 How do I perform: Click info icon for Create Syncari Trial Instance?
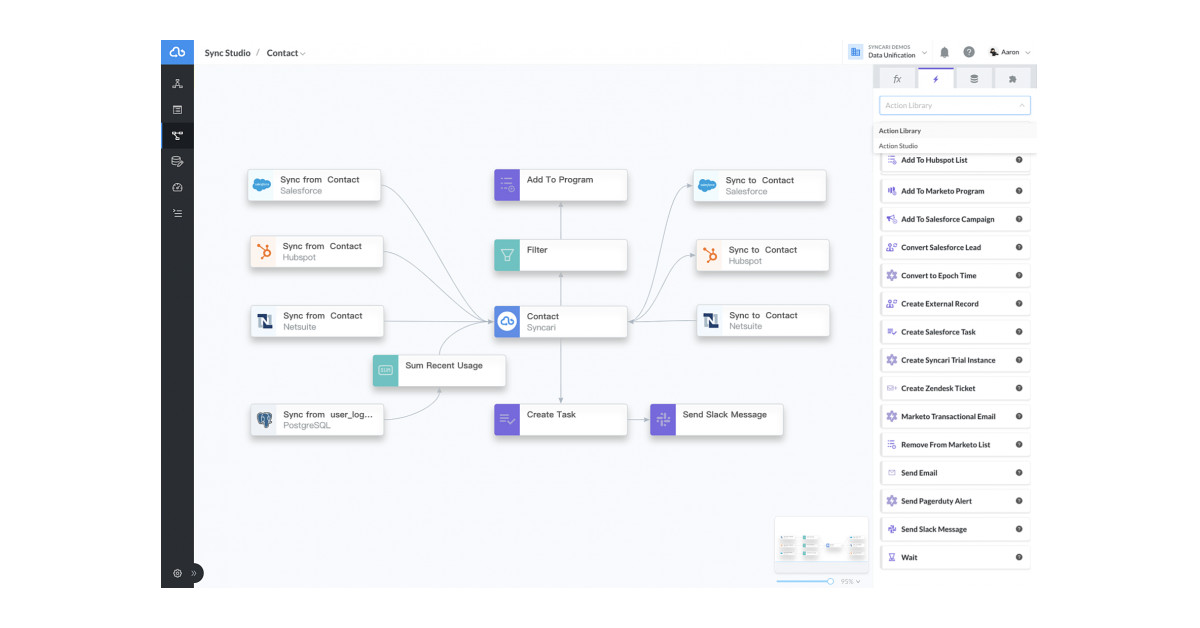[1019, 360]
